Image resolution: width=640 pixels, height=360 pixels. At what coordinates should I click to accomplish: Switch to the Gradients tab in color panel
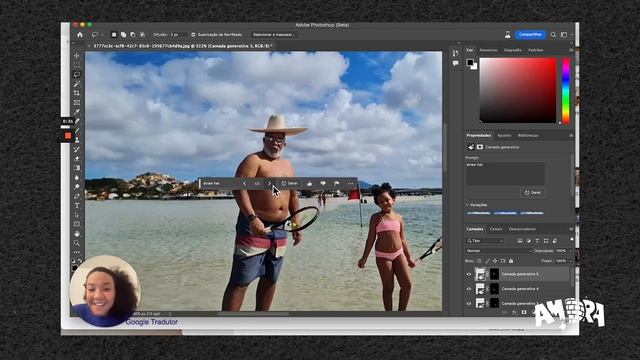click(513, 50)
